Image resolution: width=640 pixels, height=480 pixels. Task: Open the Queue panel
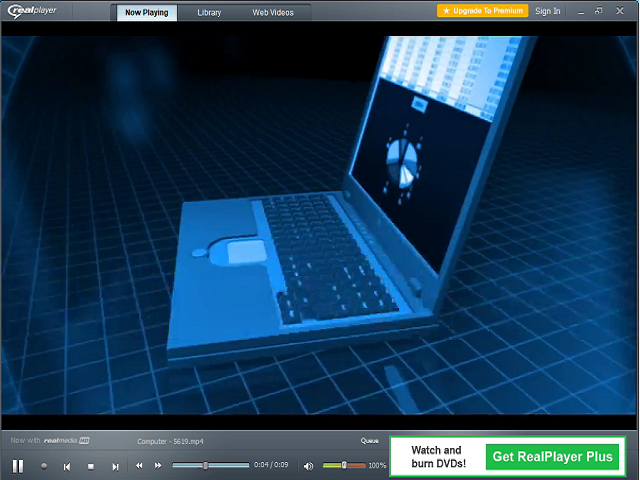(x=369, y=441)
